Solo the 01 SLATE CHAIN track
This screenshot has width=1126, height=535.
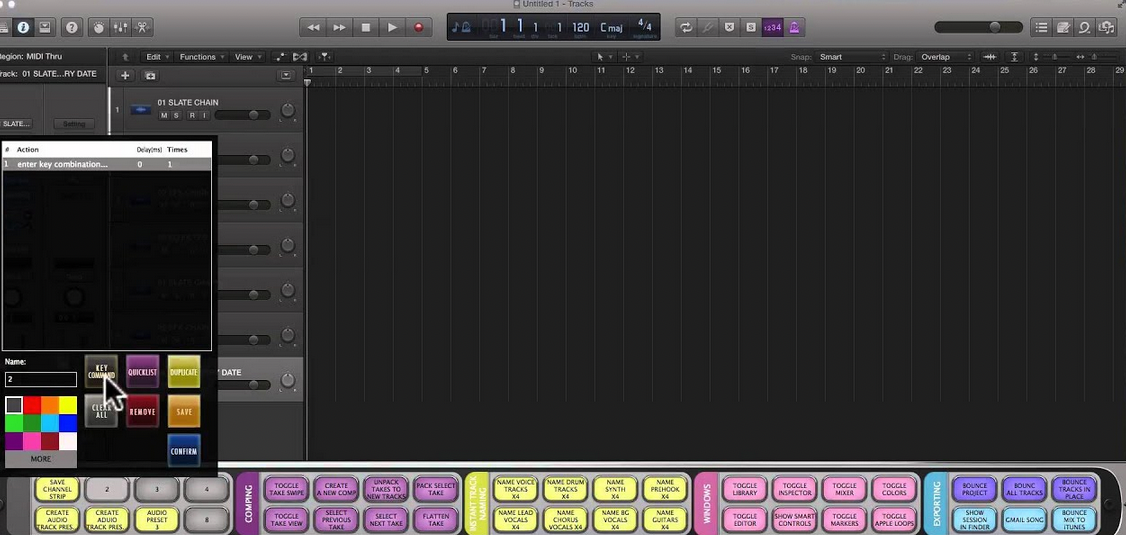tap(176, 116)
